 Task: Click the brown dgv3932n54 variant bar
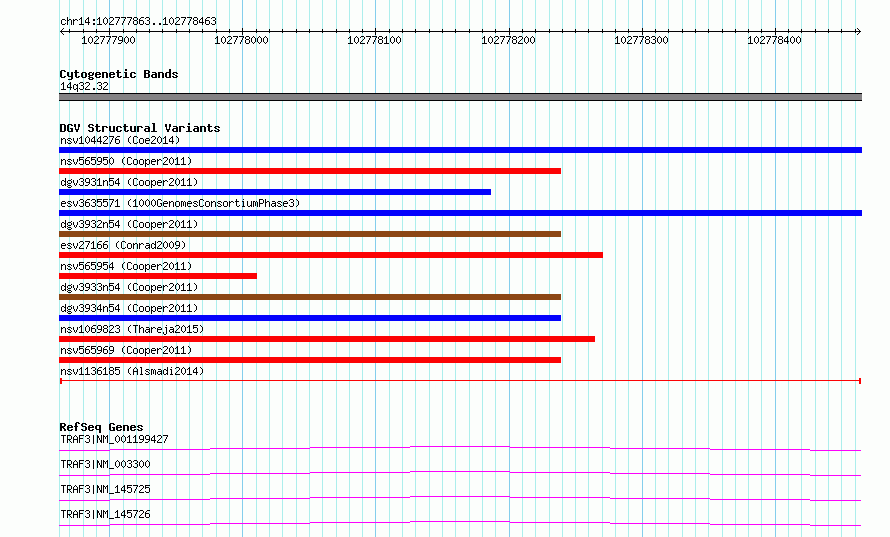pyautogui.click(x=310, y=234)
